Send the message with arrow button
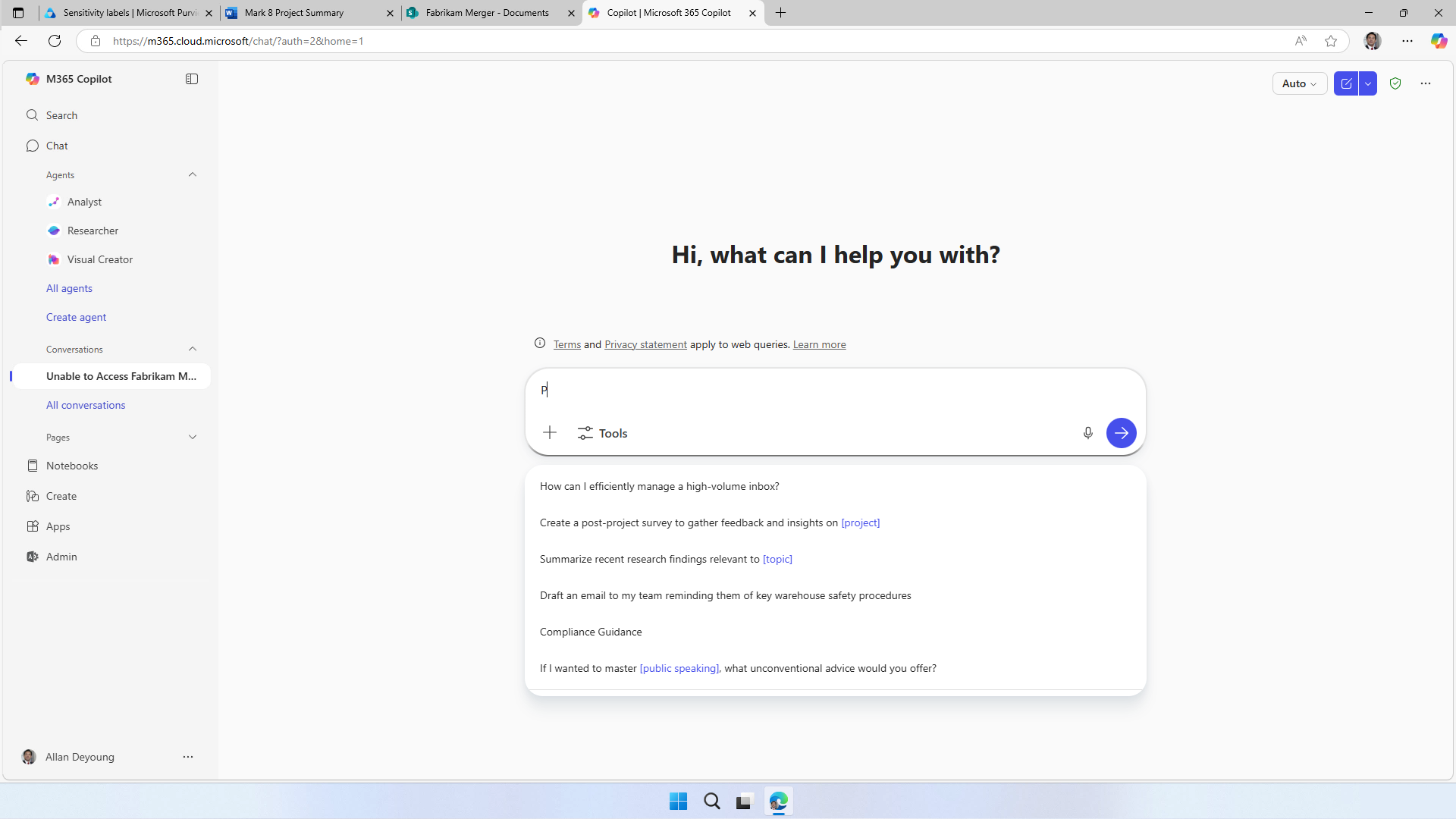The image size is (1456, 819). click(1121, 433)
